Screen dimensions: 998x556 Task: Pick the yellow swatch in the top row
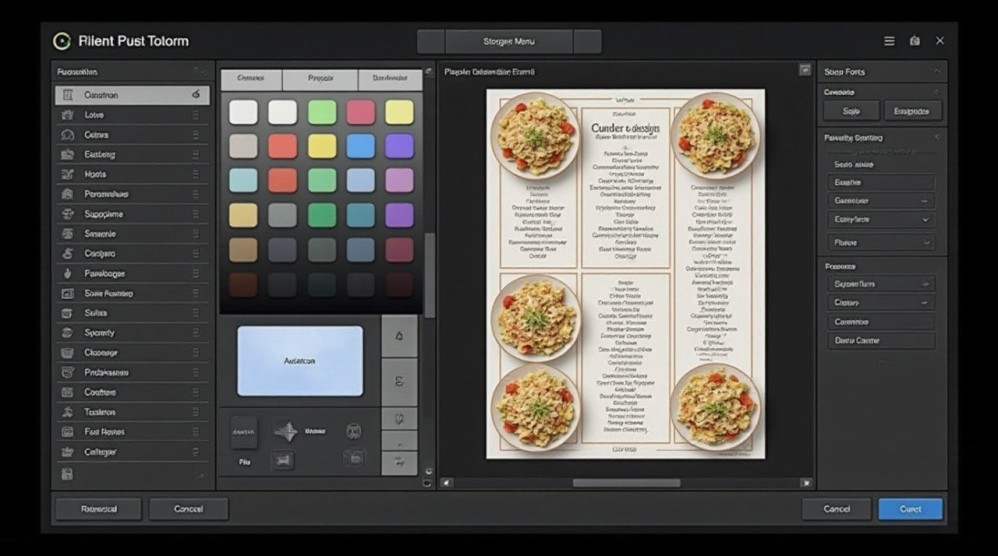pos(399,112)
